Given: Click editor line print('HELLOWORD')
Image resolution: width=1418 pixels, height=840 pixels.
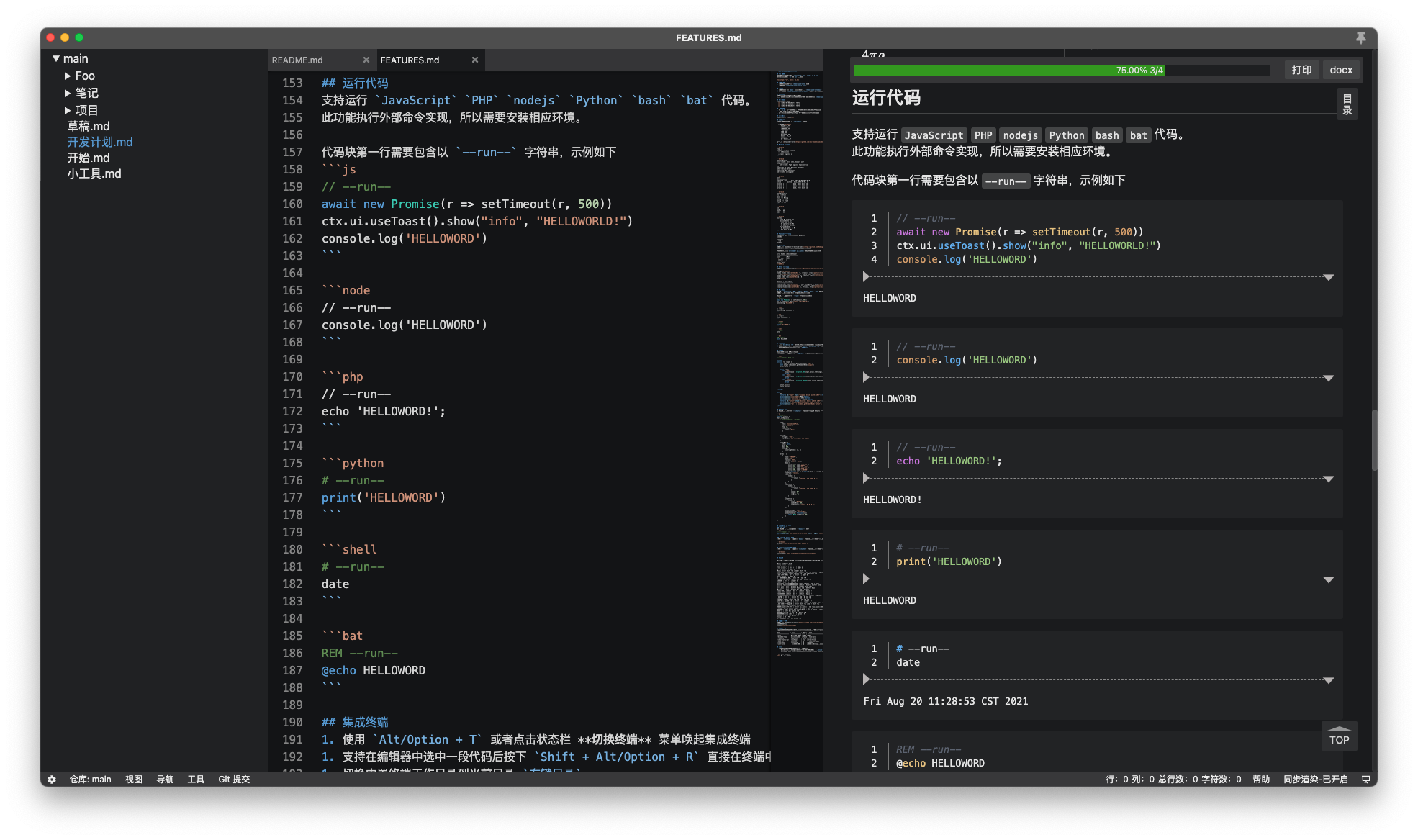Looking at the screenshot, I should click(384, 497).
